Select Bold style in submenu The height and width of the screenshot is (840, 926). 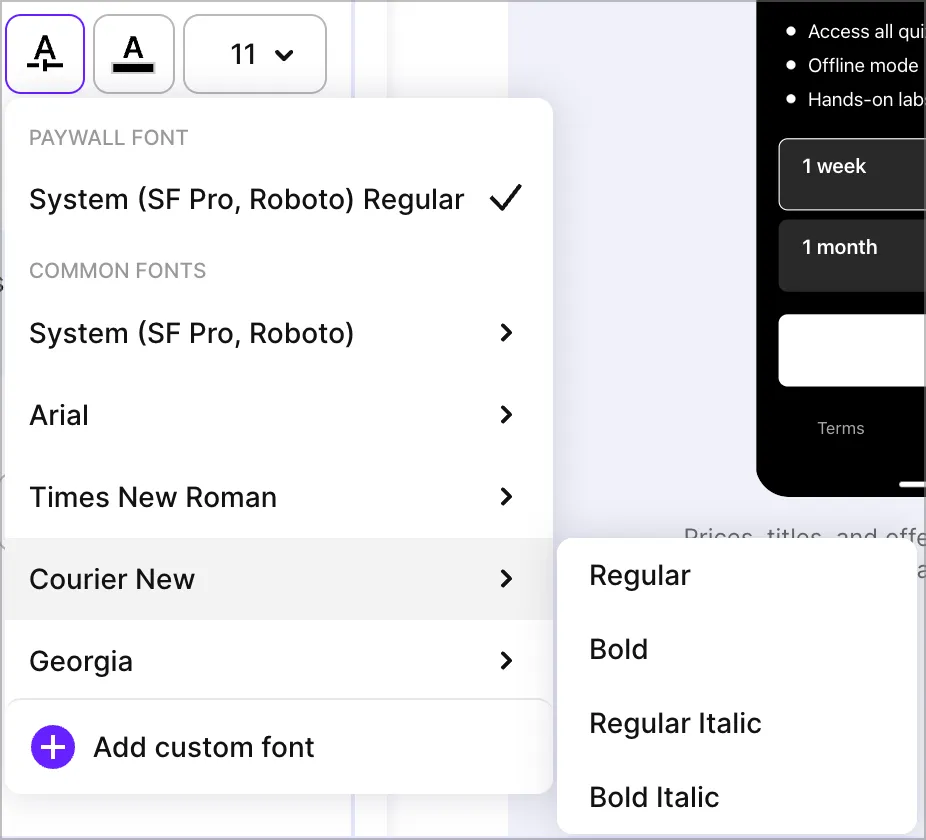click(x=619, y=650)
